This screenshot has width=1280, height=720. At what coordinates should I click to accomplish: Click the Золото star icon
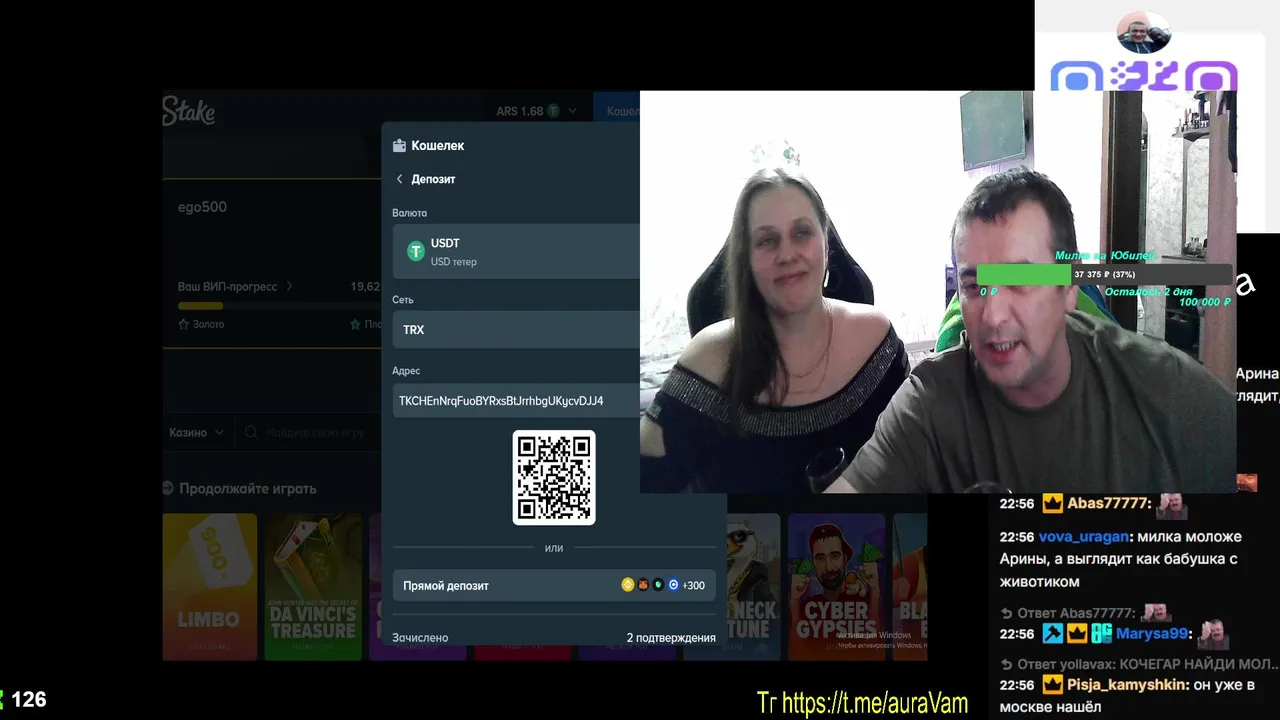184,324
